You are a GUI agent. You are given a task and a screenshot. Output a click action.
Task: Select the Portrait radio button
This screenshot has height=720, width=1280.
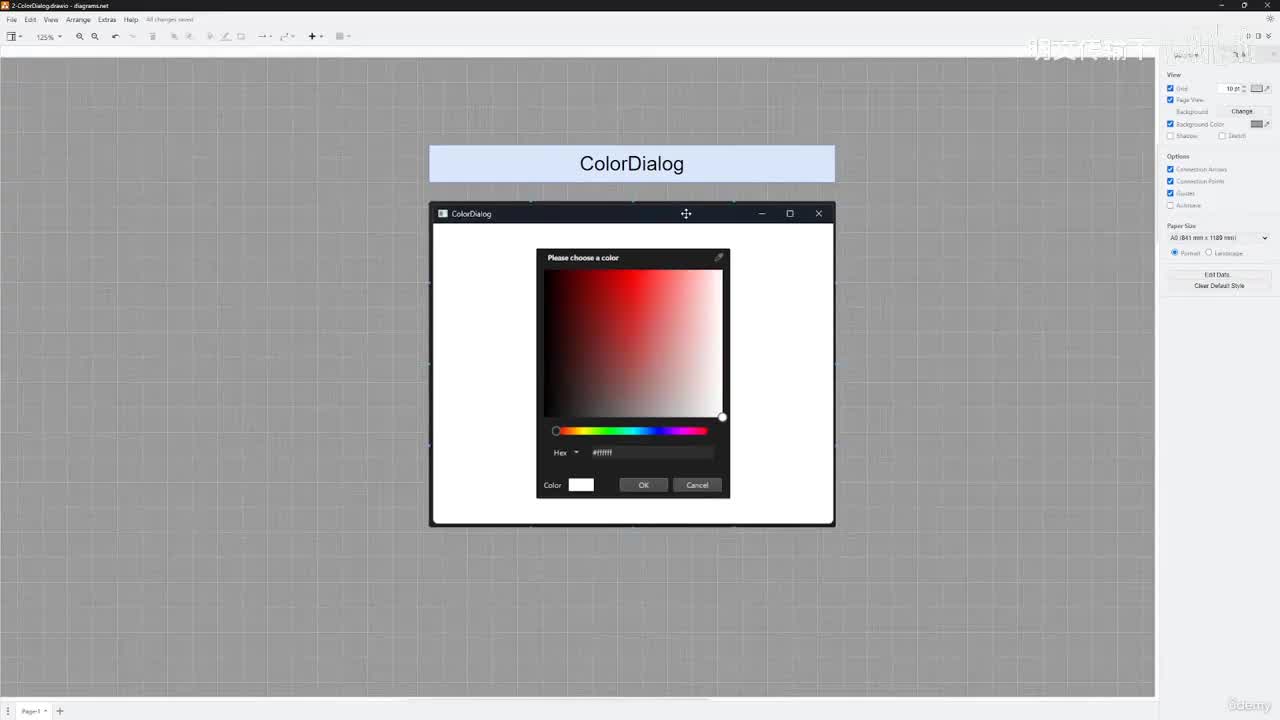tap(1175, 253)
